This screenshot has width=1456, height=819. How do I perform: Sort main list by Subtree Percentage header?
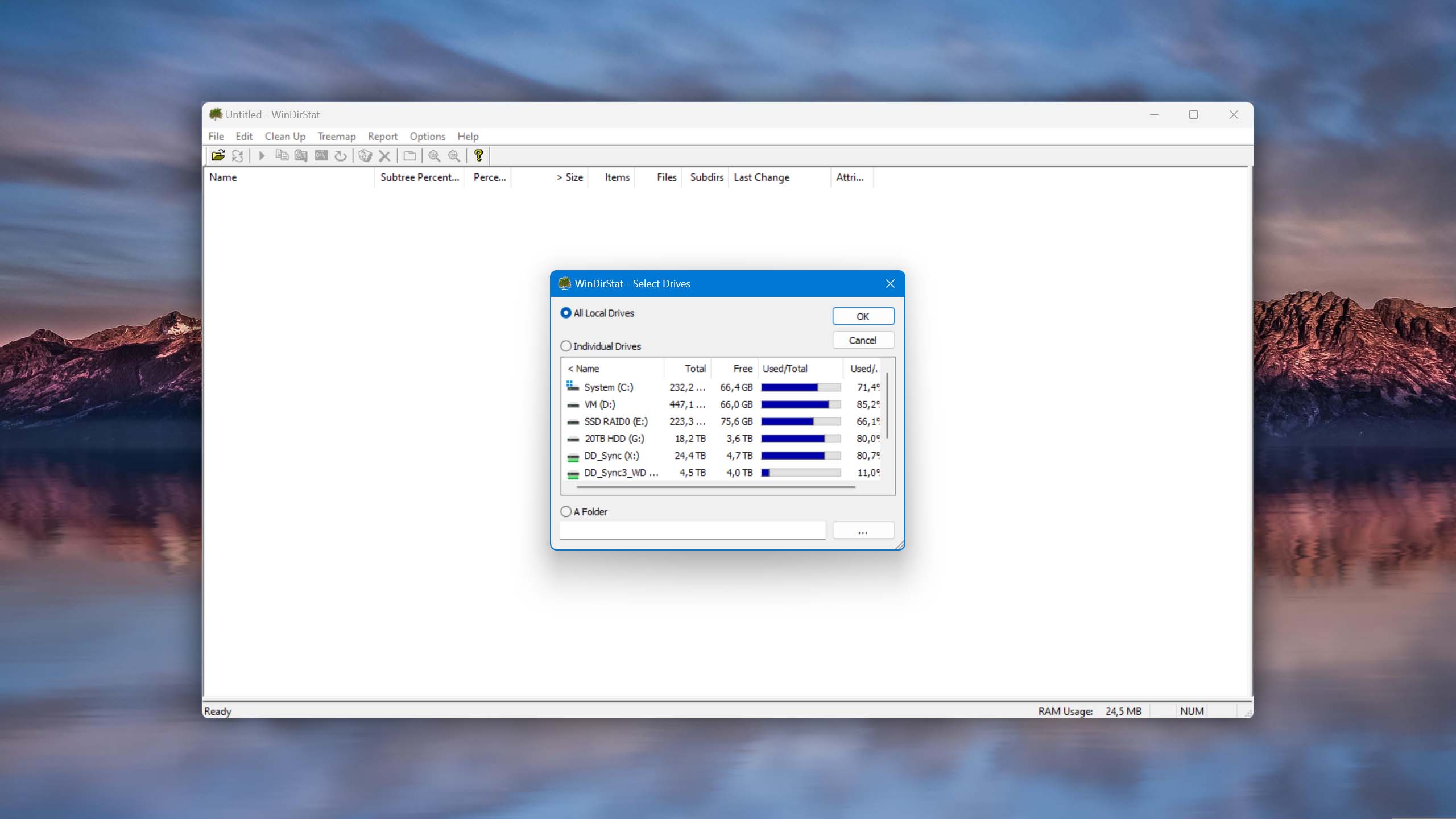coord(420,177)
